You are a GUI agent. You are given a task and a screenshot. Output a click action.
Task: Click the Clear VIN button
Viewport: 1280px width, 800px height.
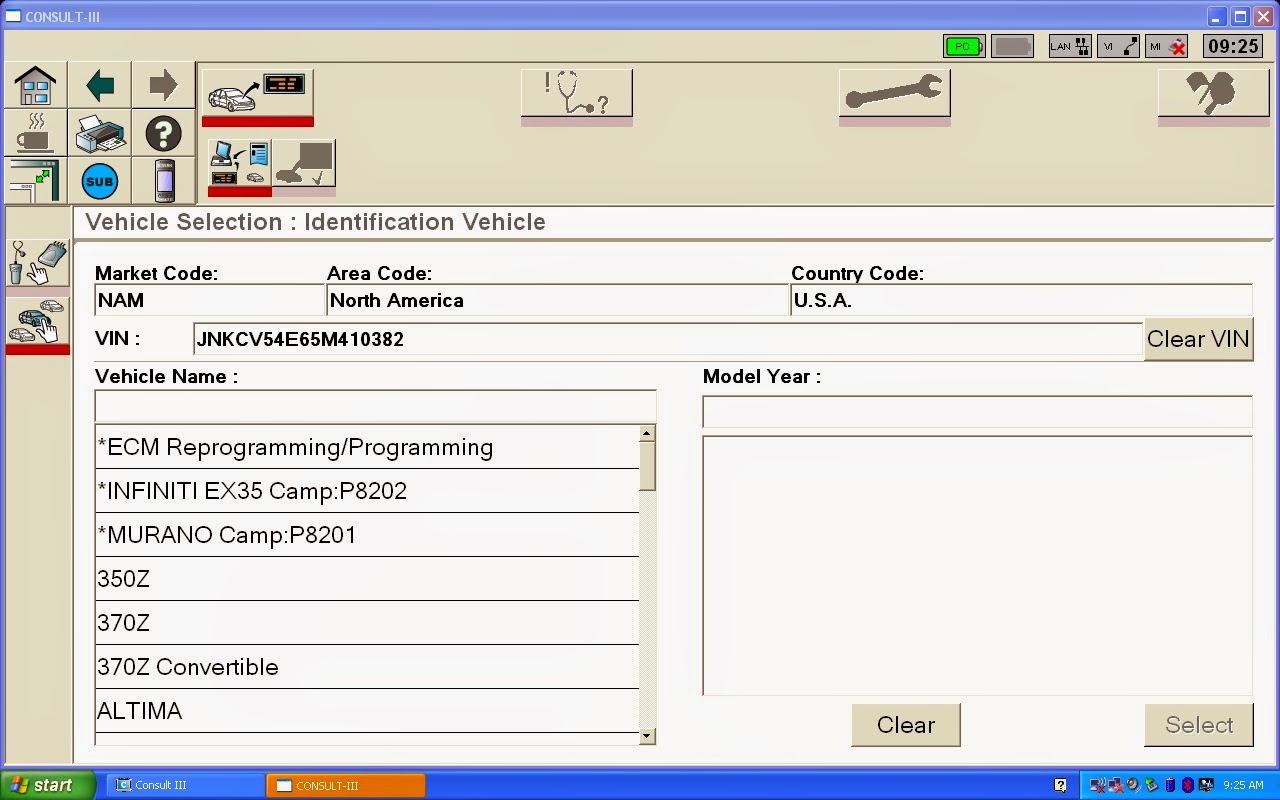1198,339
